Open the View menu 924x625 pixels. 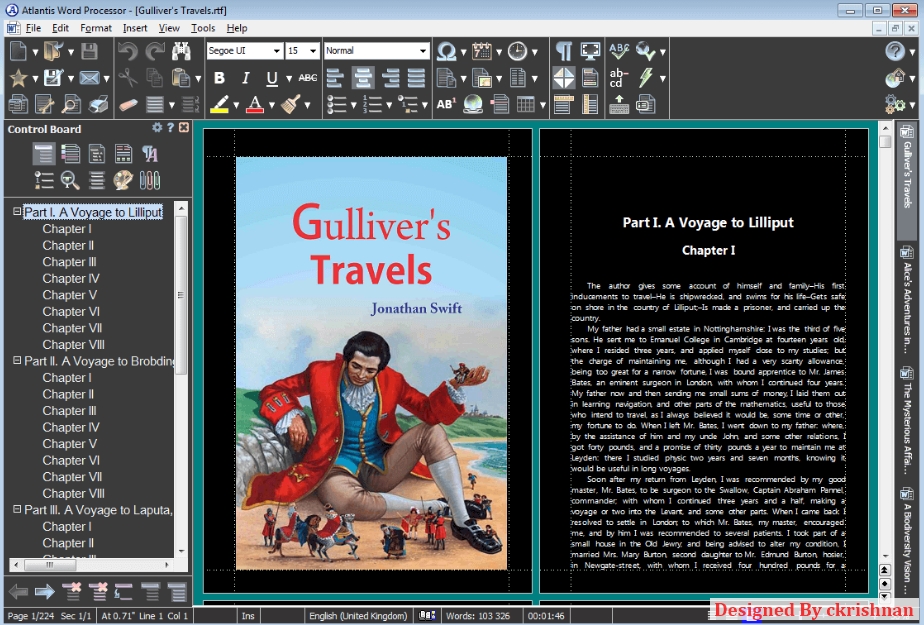click(169, 28)
